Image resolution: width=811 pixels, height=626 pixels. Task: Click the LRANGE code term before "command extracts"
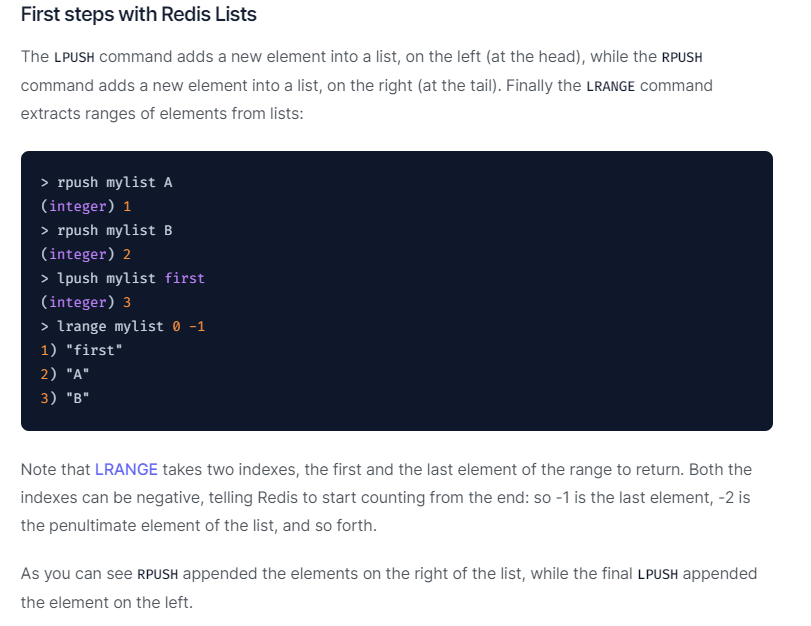(610, 86)
